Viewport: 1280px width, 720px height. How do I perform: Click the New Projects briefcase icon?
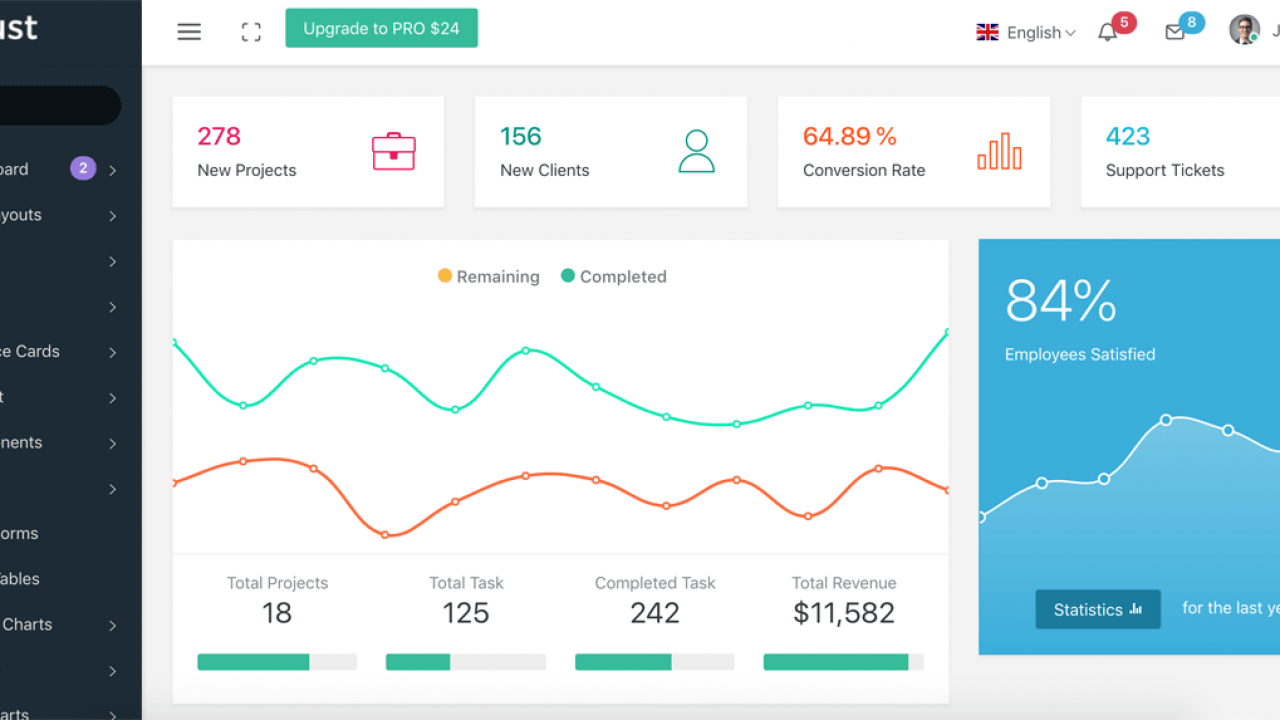pyautogui.click(x=394, y=151)
